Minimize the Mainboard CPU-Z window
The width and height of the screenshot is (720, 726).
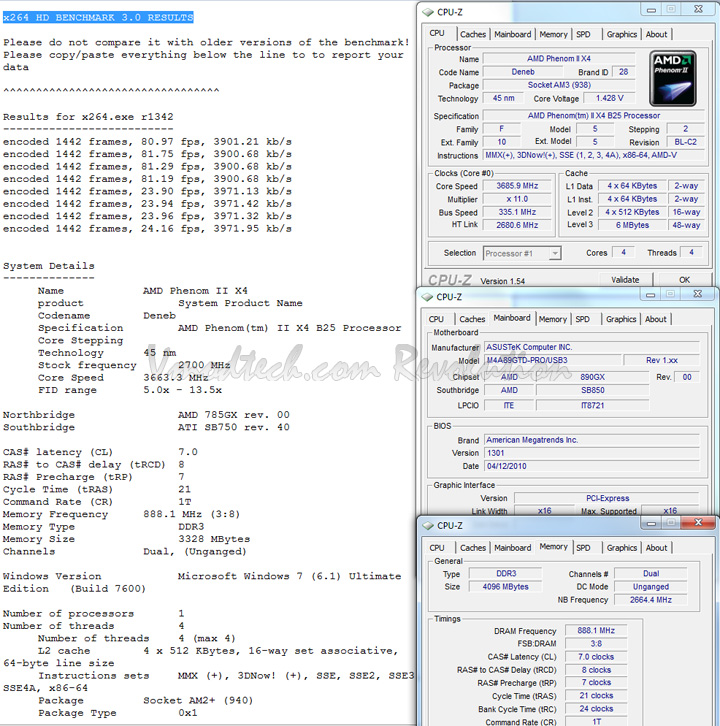(651, 294)
